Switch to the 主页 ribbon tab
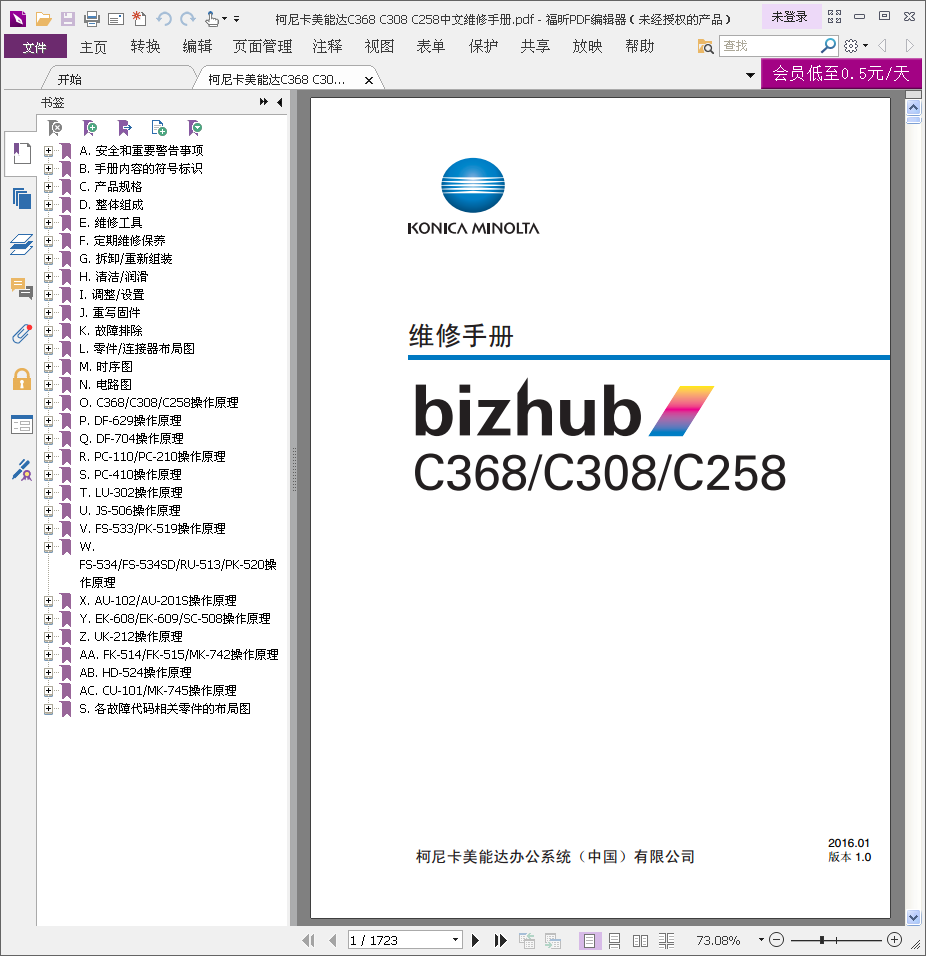The image size is (926, 956). (x=93, y=47)
